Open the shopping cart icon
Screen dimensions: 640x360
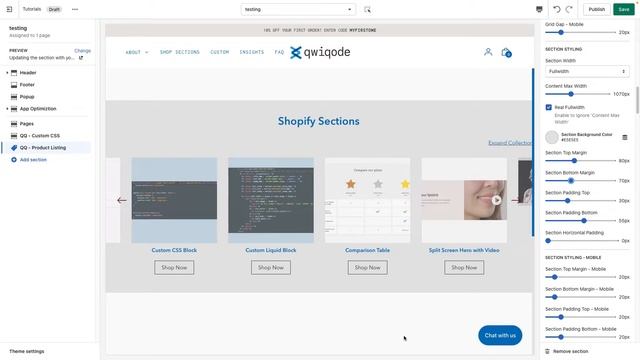506,52
